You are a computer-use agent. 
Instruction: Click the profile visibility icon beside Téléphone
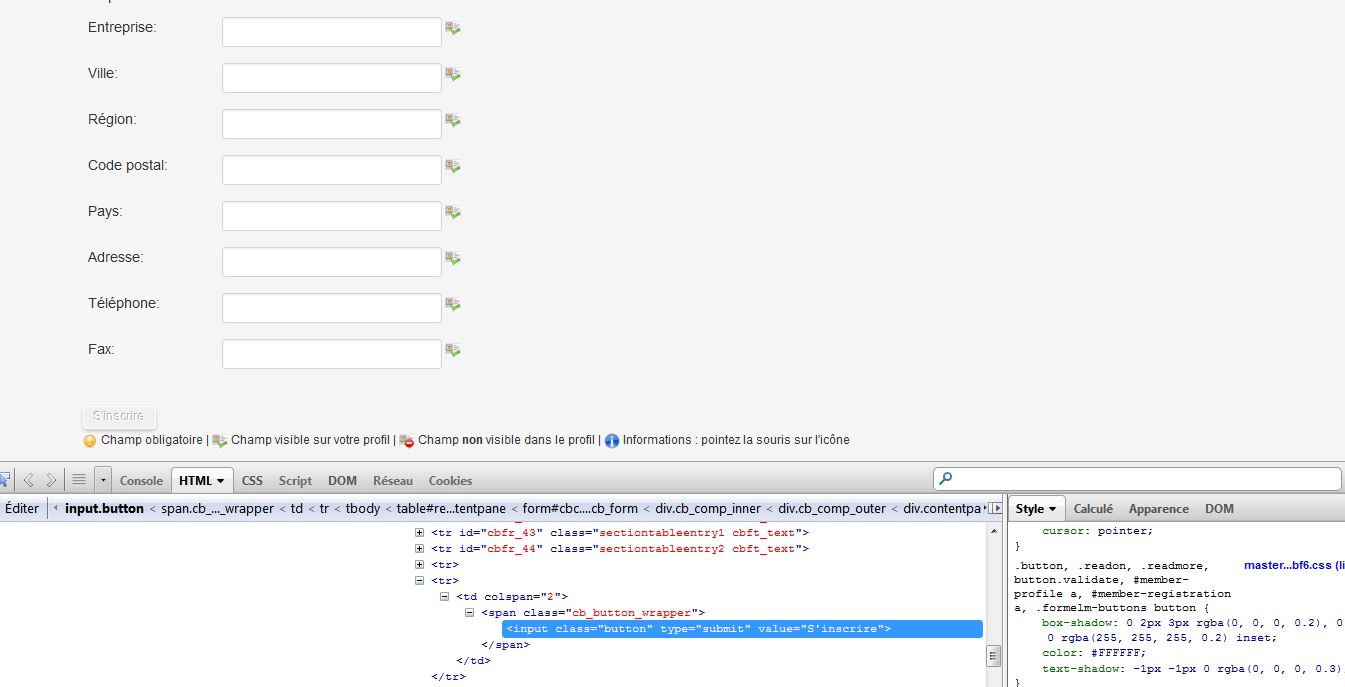point(453,305)
